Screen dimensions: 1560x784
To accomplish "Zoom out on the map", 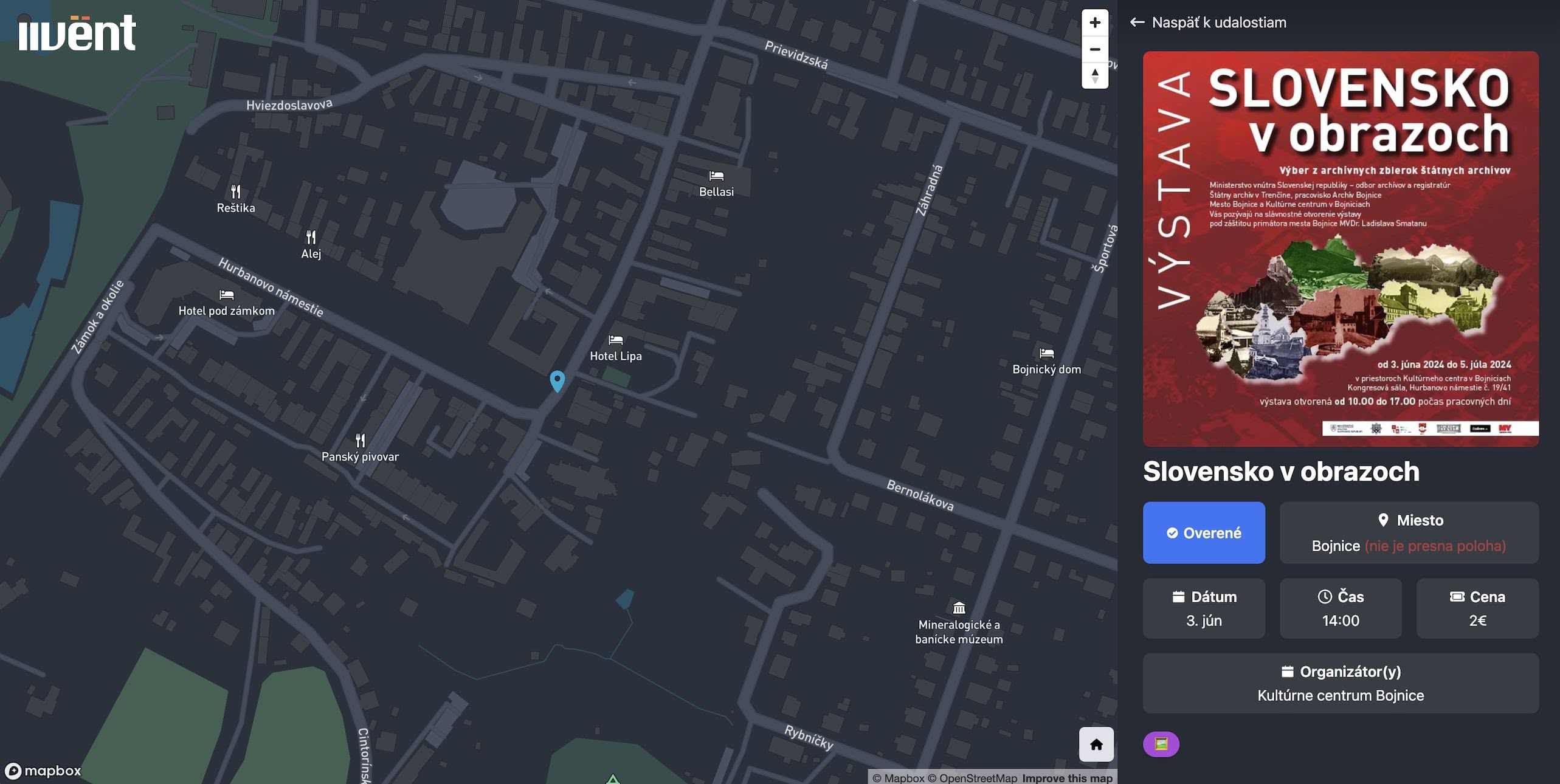I will tap(1094, 49).
